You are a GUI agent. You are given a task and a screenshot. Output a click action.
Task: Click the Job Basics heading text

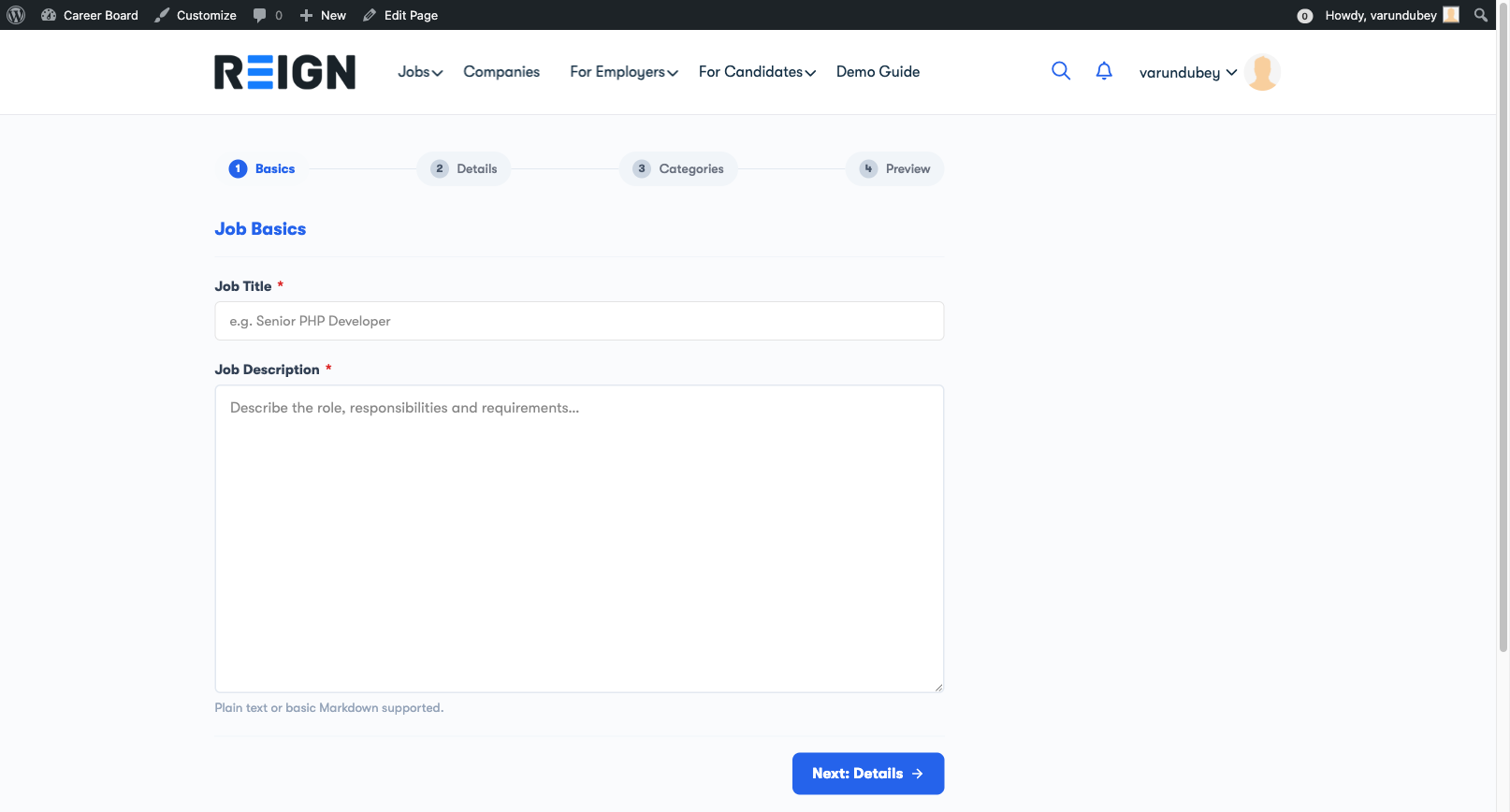260,229
